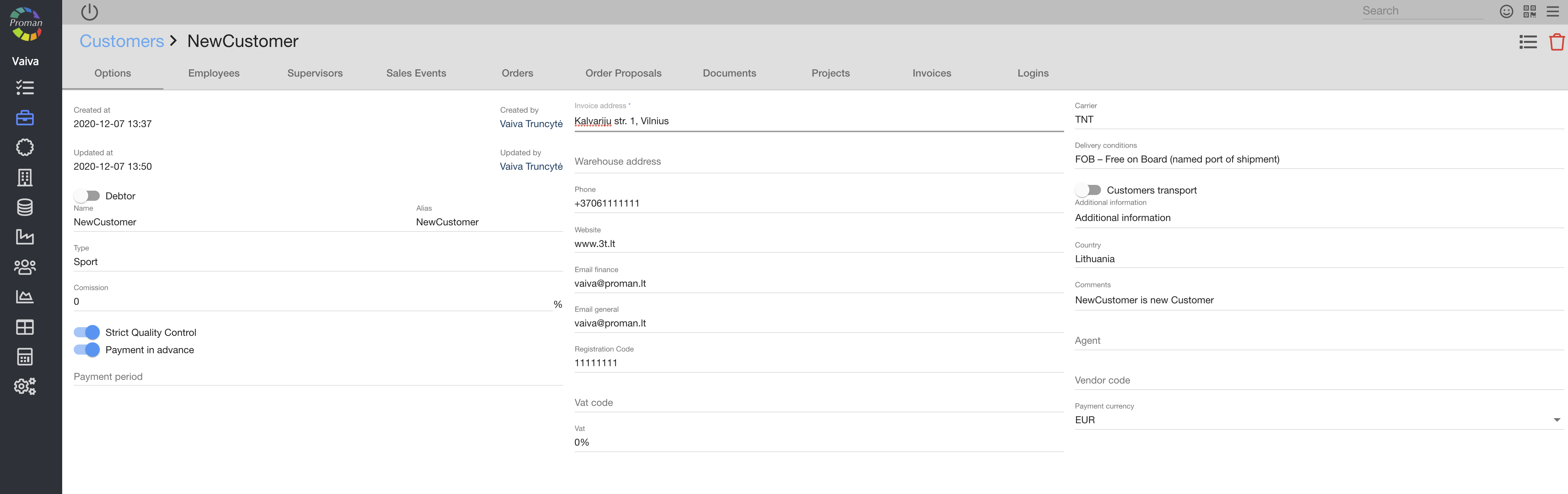Viewport: 1568px width, 494px height.
Task: Open the hamburger menu at top right
Action: (1552, 12)
